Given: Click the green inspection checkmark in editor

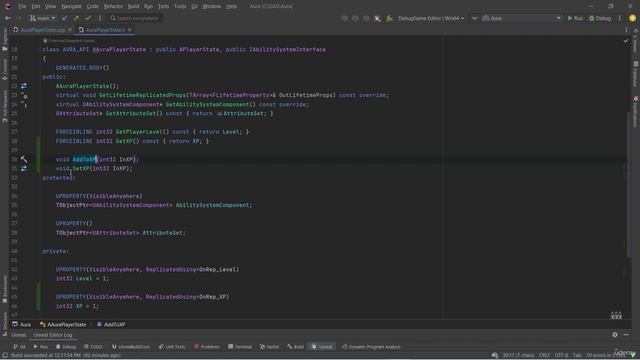Looking at the screenshot, I should coord(626,41).
